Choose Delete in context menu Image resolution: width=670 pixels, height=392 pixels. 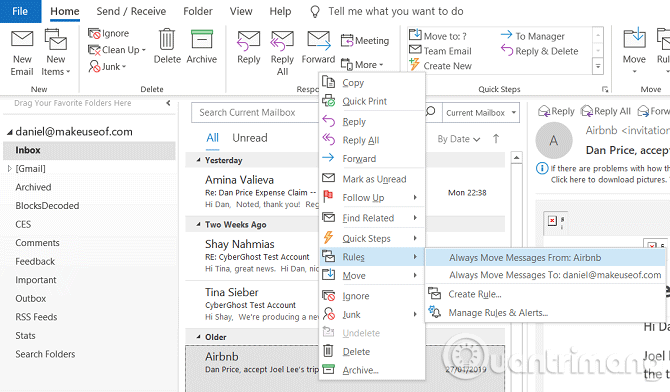[372, 352]
